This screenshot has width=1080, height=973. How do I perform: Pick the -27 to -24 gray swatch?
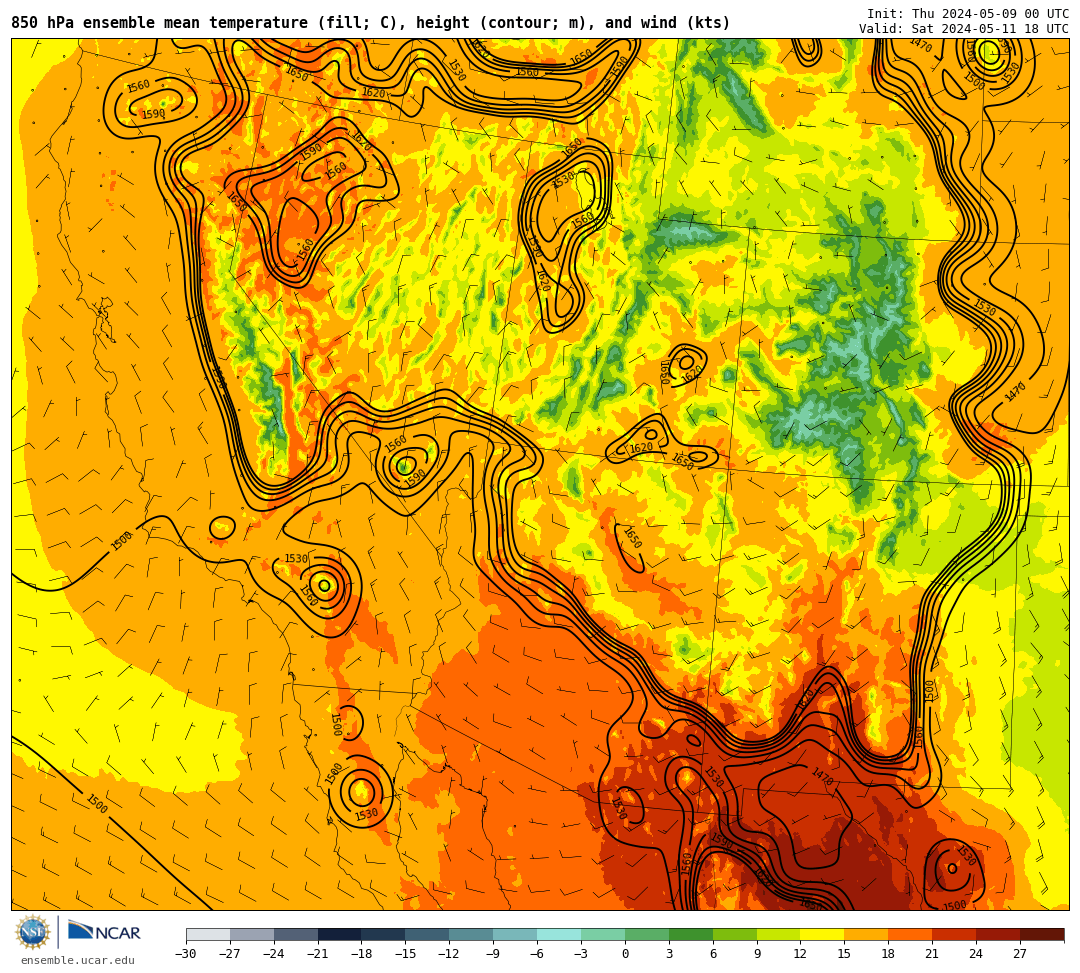point(252,934)
